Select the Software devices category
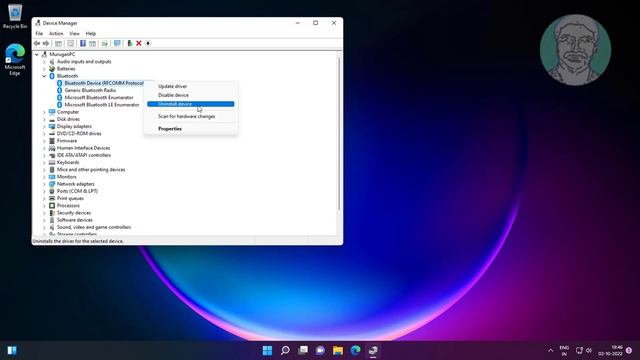The width and height of the screenshot is (640, 360). coord(75,220)
